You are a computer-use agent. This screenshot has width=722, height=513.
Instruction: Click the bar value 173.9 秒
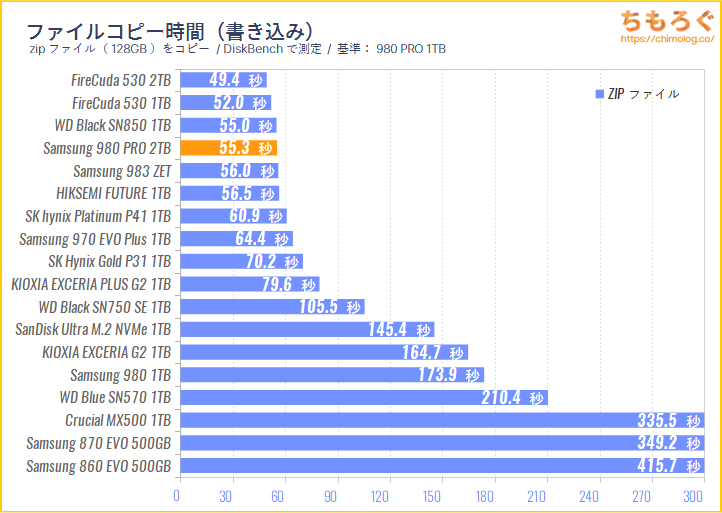point(449,375)
